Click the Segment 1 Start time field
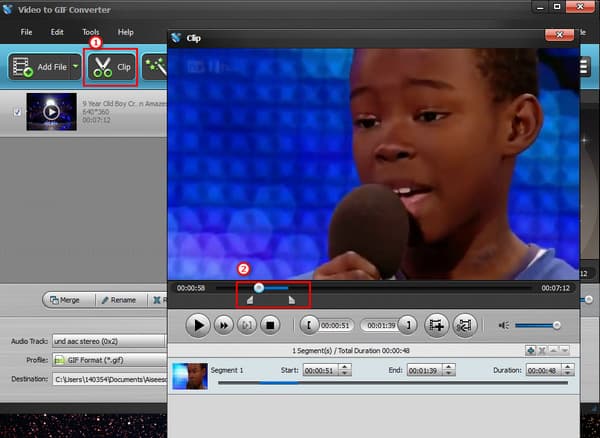The height and width of the screenshot is (438, 600). click(321, 370)
